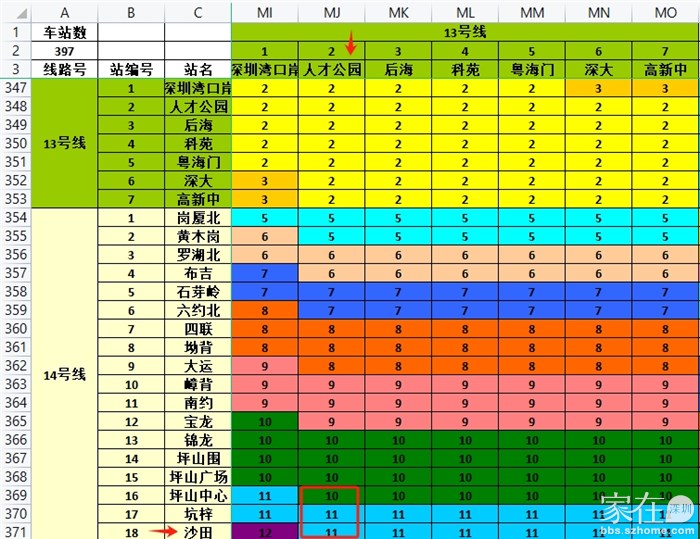The height and width of the screenshot is (539, 700).
Task: Select the 14号线 merged cell in column A
Action: (65, 375)
